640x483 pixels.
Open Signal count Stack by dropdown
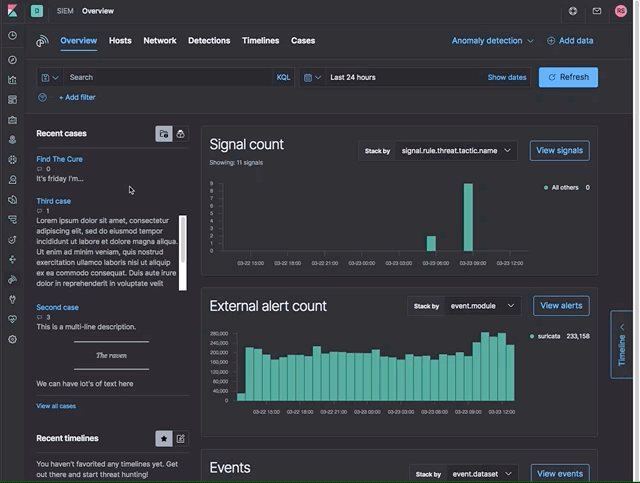456,151
